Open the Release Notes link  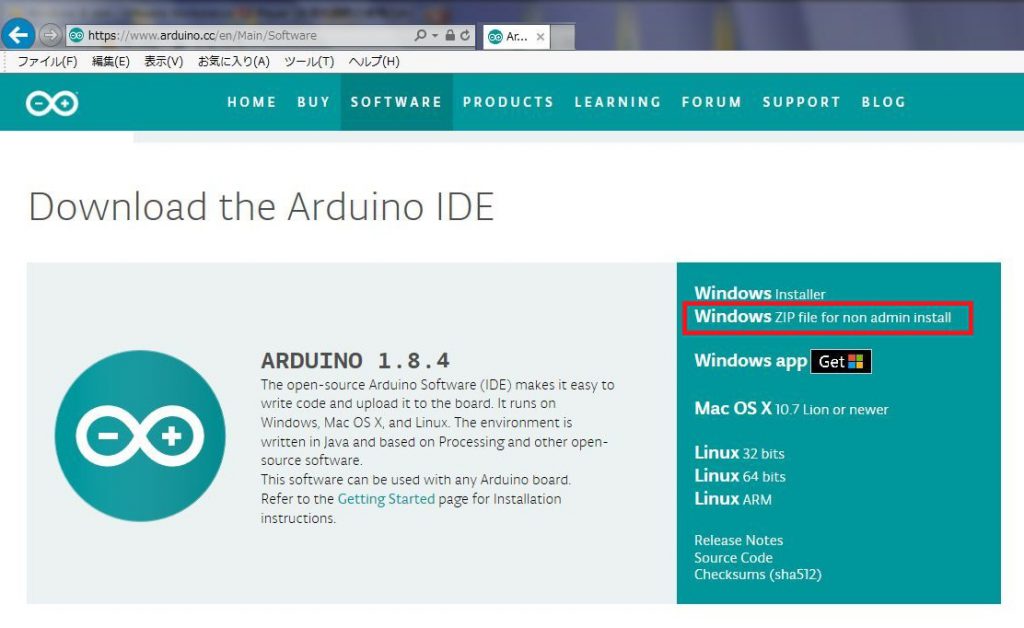739,540
